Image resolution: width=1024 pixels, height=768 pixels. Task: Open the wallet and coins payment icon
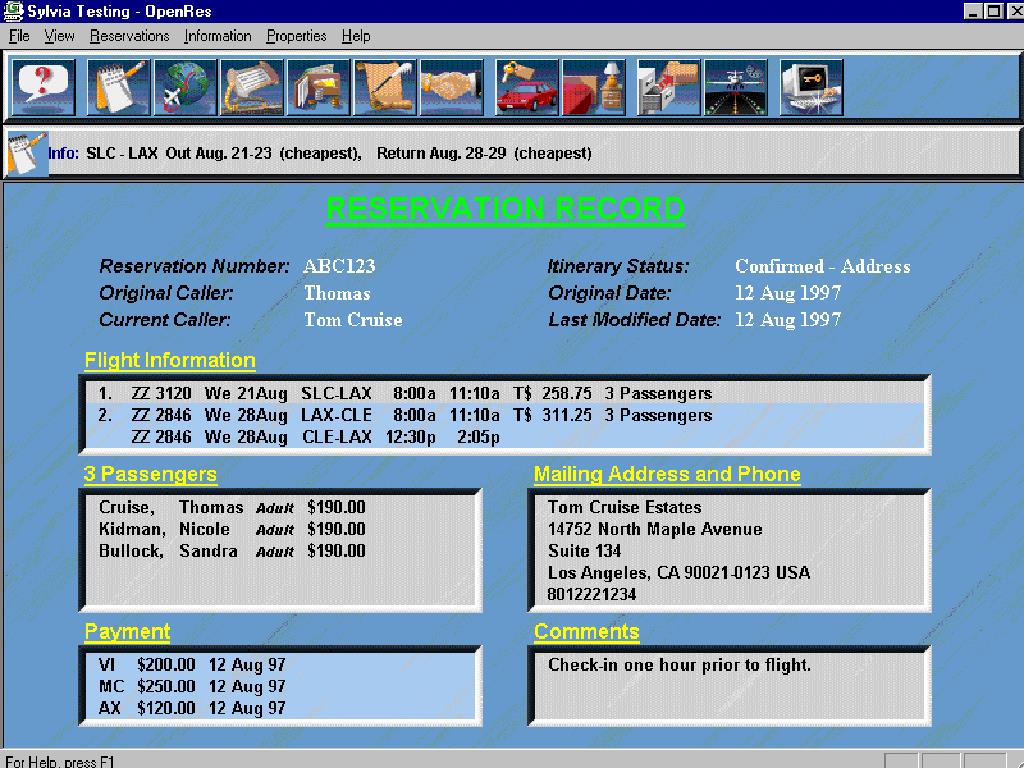click(319, 88)
